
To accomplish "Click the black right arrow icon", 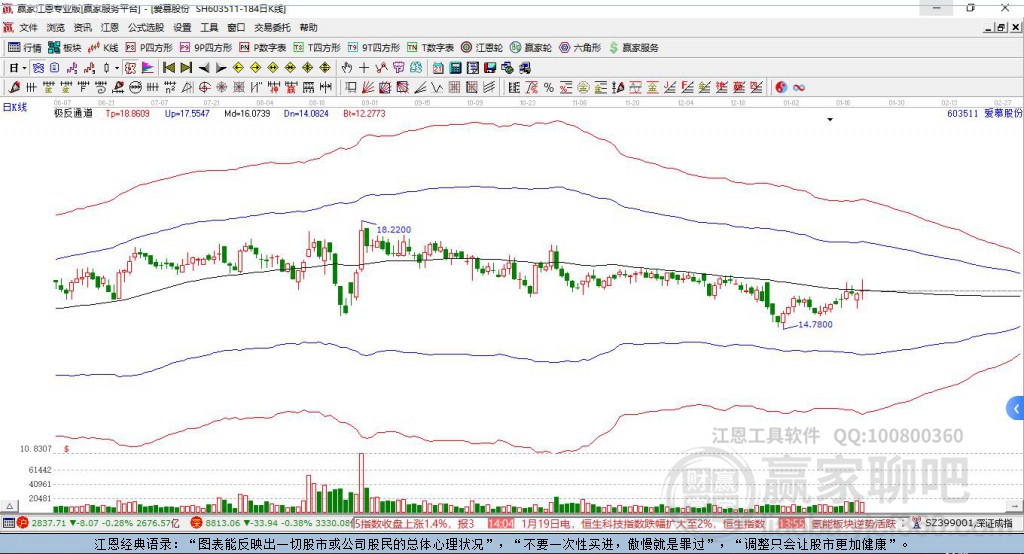I will tap(221, 68).
